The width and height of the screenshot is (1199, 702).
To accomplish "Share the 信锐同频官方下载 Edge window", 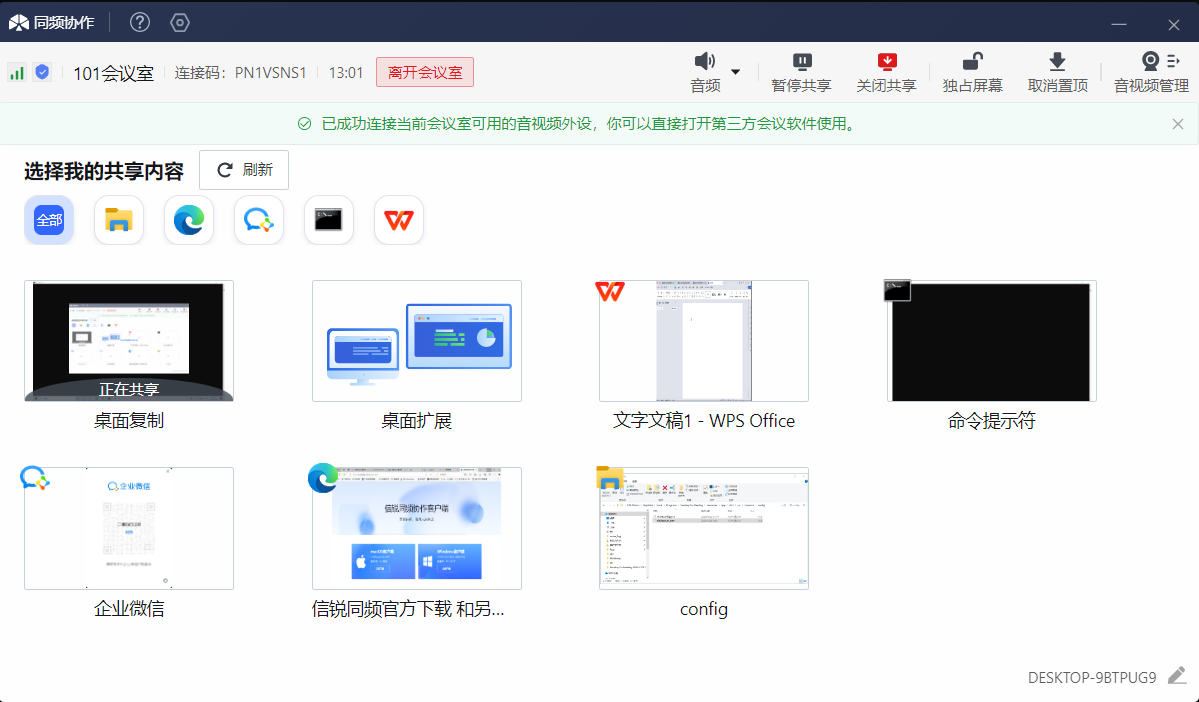I will (x=417, y=528).
